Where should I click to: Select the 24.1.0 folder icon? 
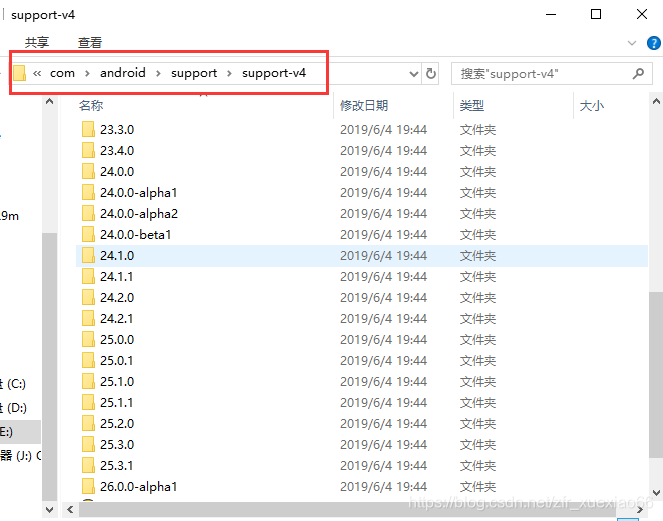coord(88,255)
